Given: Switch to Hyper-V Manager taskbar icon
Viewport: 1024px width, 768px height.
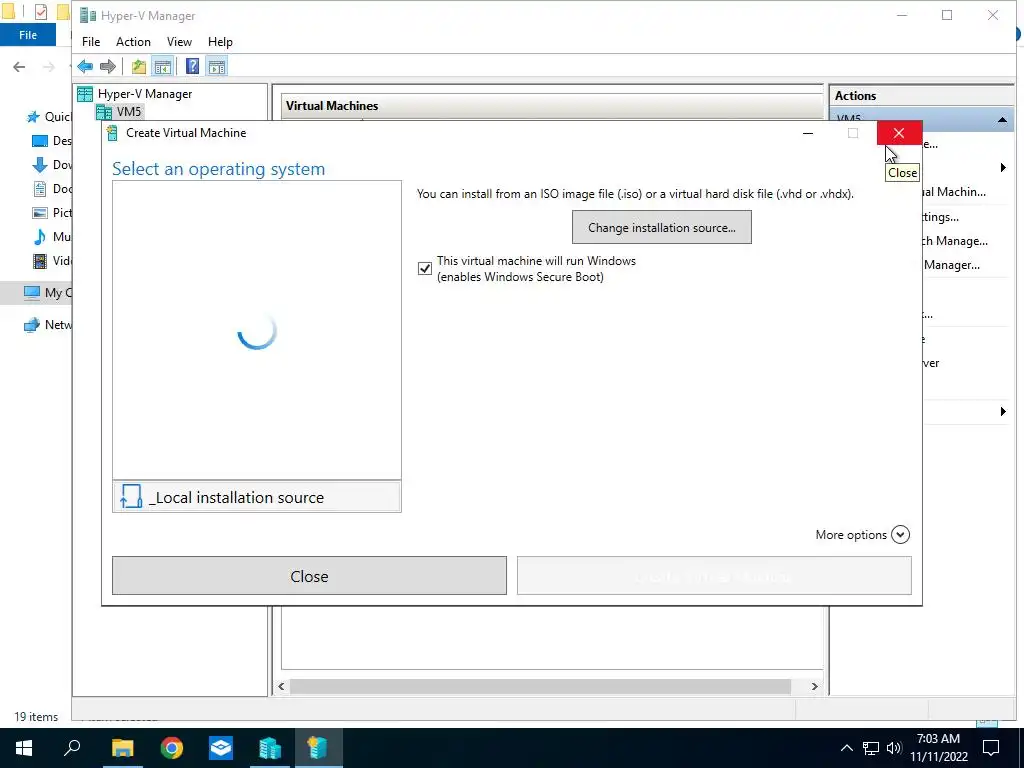Looking at the screenshot, I should tap(270, 748).
